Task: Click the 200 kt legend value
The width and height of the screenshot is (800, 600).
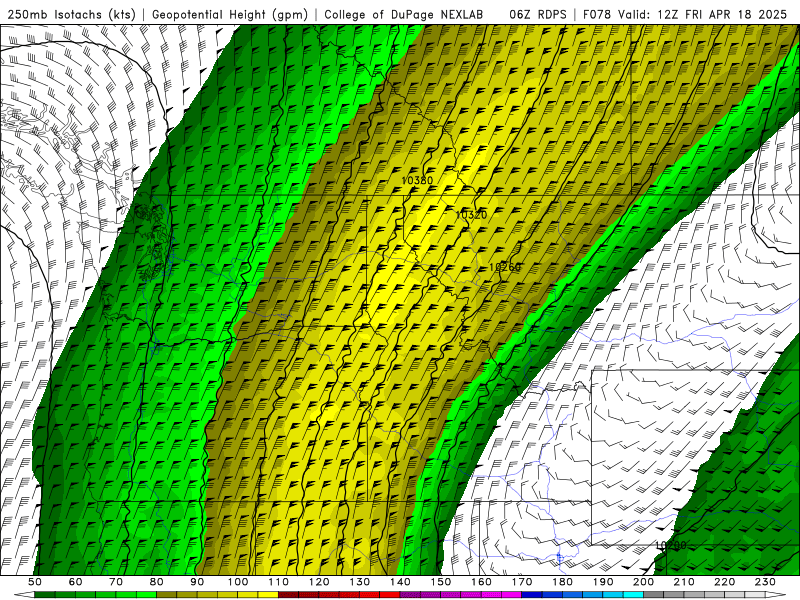Action: tap(644, 582)
